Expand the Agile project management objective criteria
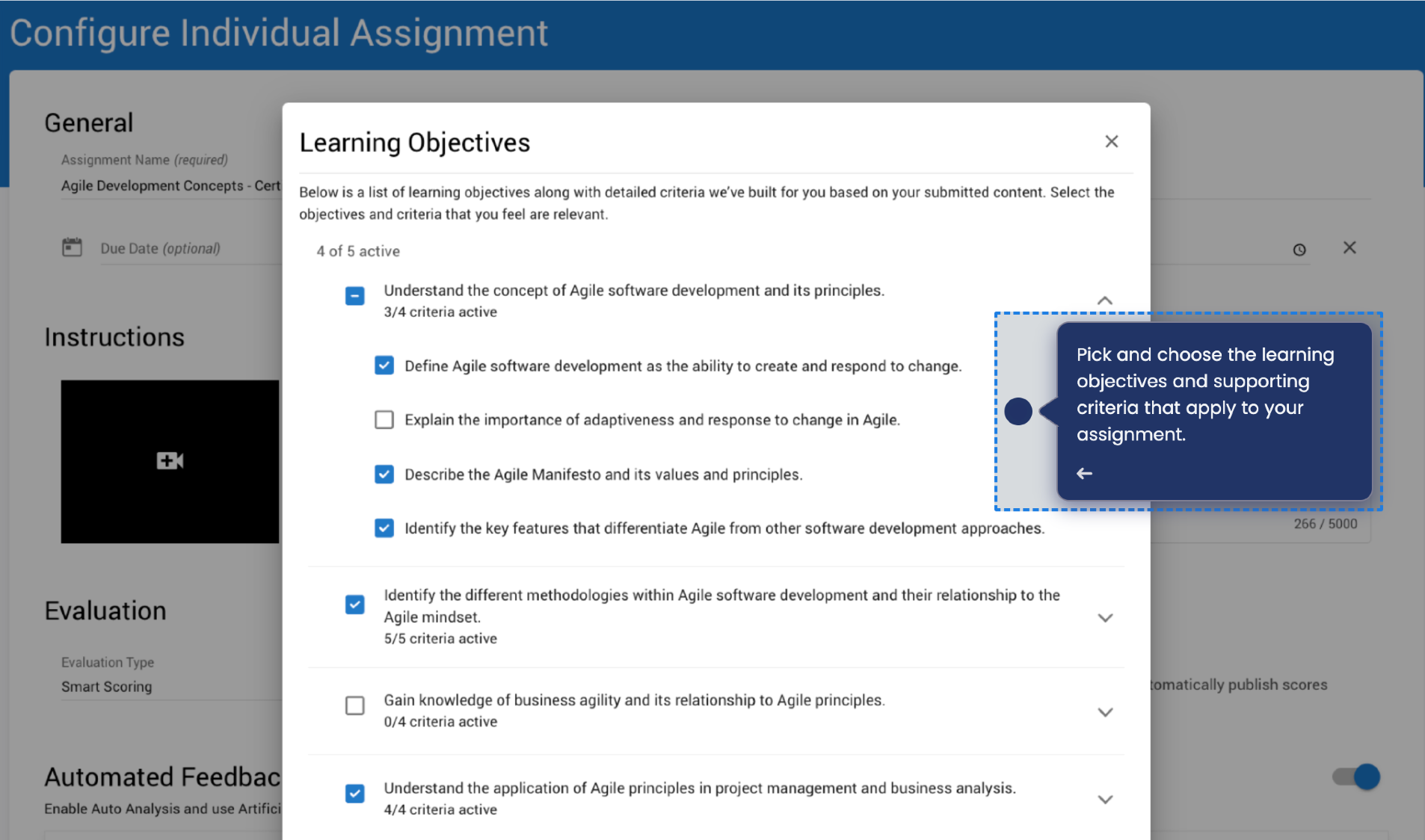 1106,799
